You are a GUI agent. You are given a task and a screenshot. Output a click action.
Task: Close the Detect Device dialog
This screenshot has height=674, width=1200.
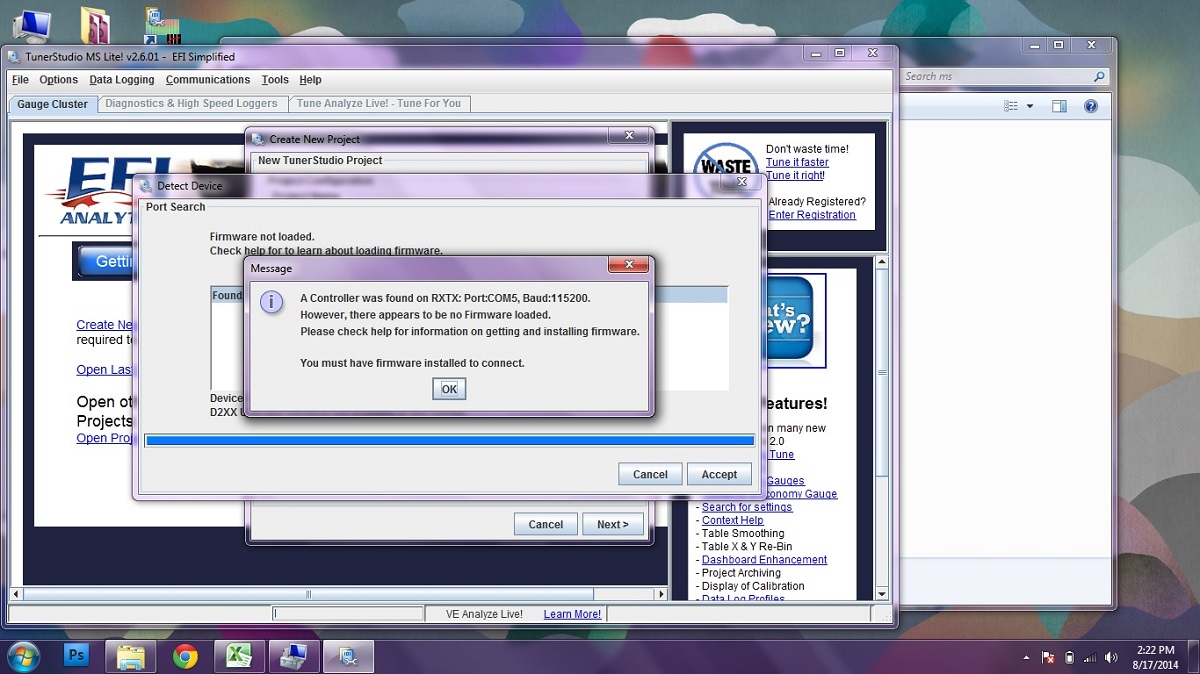(741, 182)
